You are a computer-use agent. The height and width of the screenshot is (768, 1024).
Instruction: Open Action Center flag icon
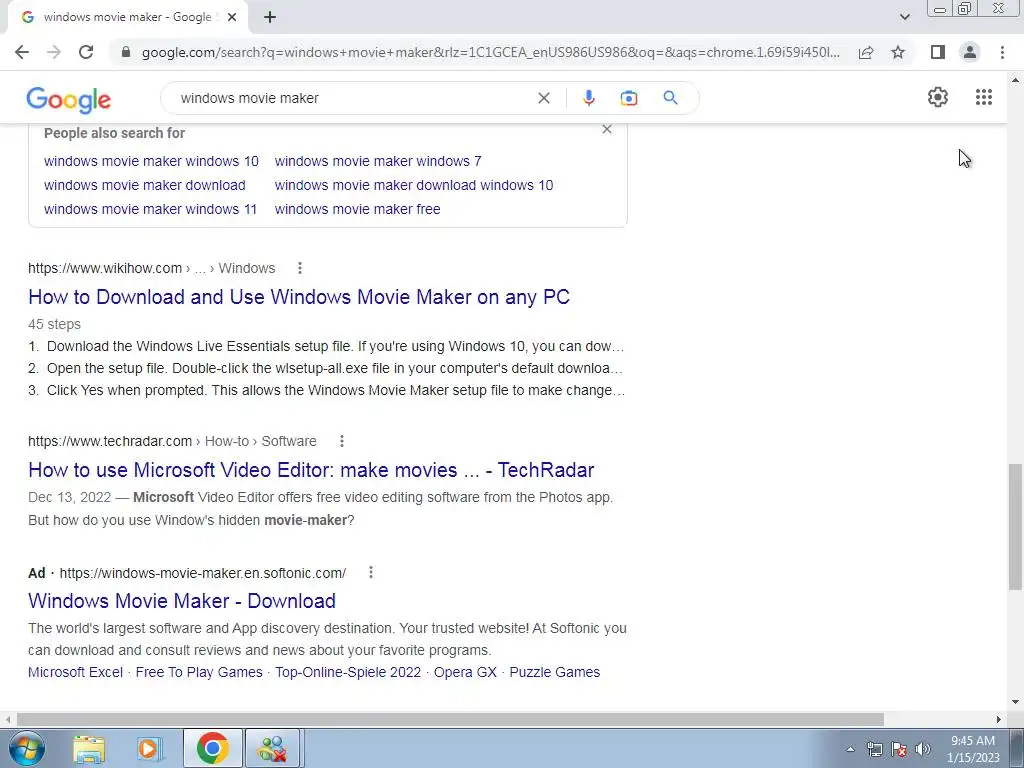point(899,749)
